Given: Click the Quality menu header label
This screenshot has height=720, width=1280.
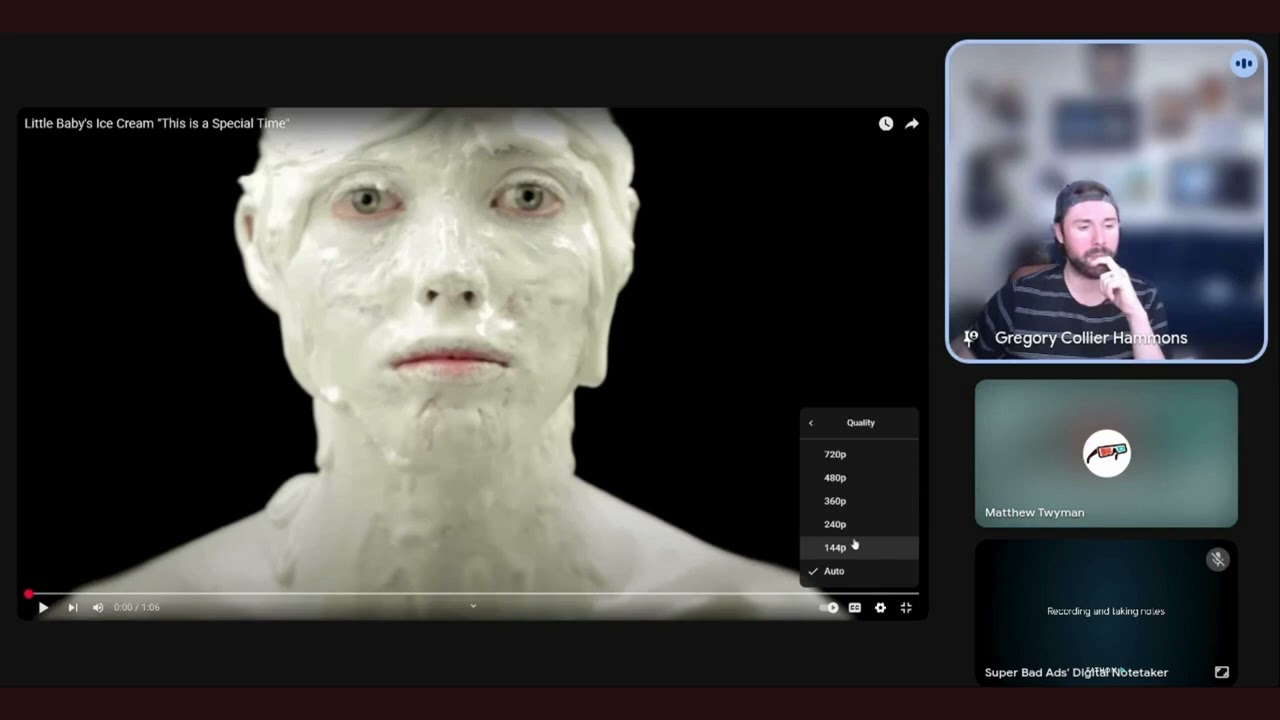Looking at the screenshot, I should pyautogui.click(x=861, y=423).
